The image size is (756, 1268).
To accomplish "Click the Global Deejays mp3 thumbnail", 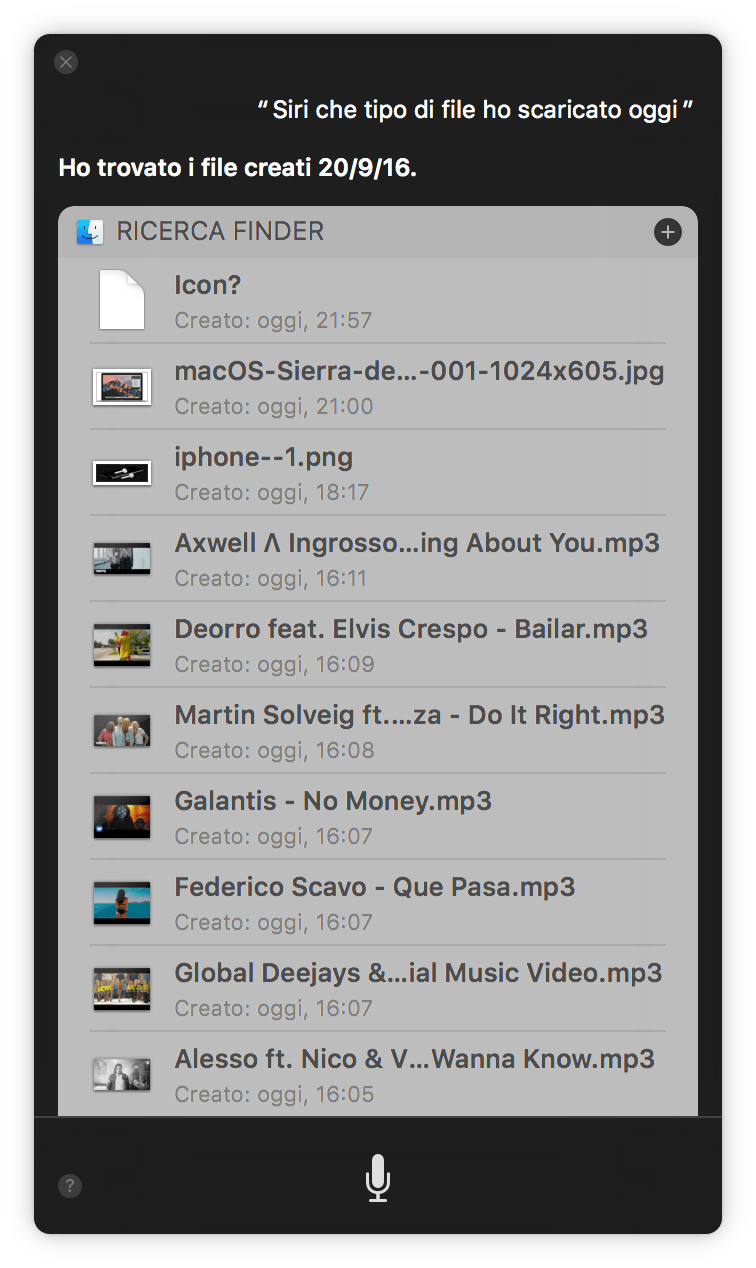I will coord(122,988).
